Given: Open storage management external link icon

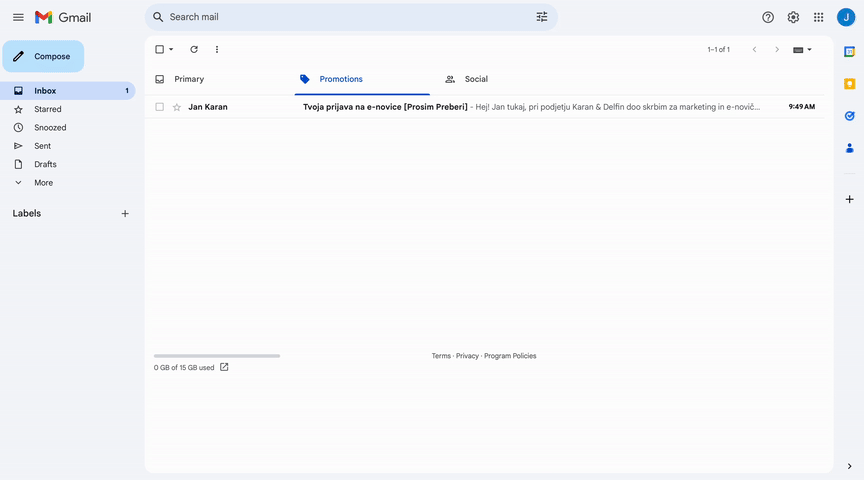Looking at the screenshot, I should [224, 367].
